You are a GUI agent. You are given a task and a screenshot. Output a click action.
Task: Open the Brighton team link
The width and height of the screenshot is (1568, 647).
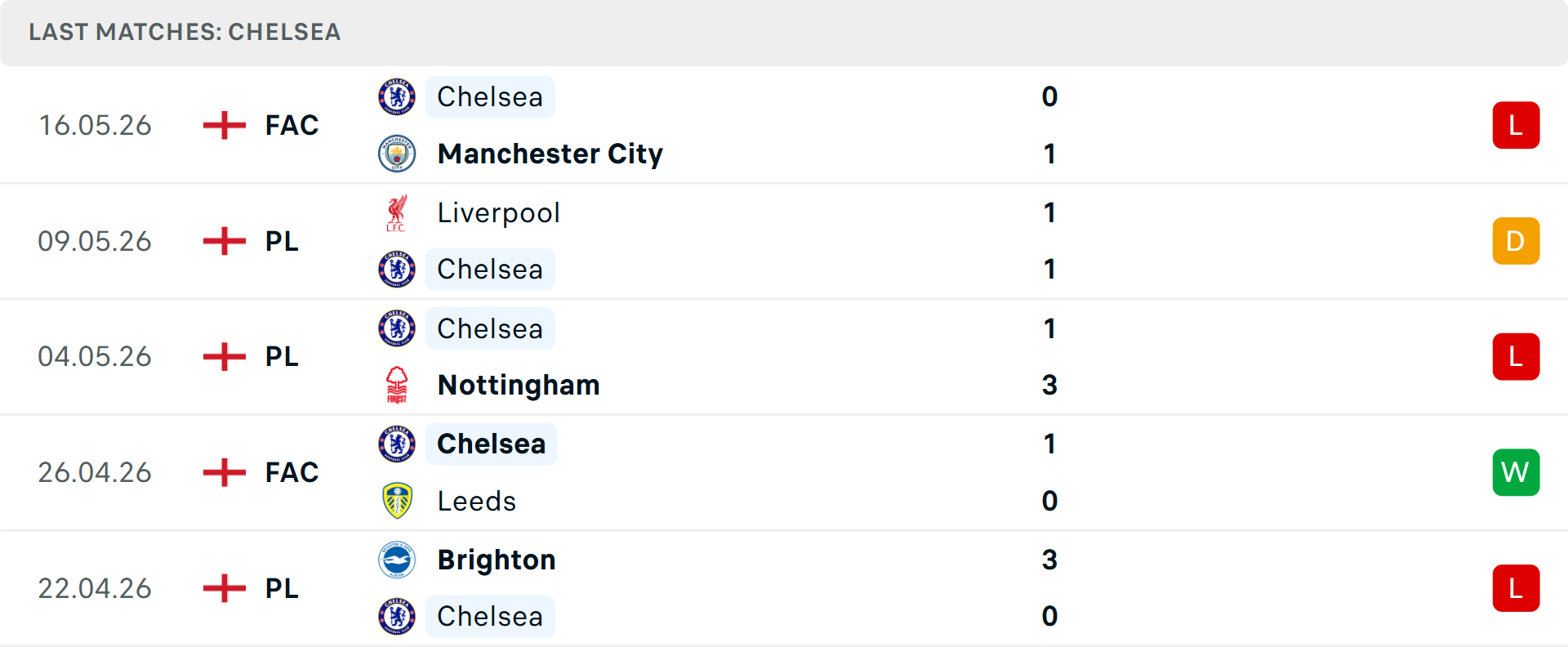coord(497,560)
